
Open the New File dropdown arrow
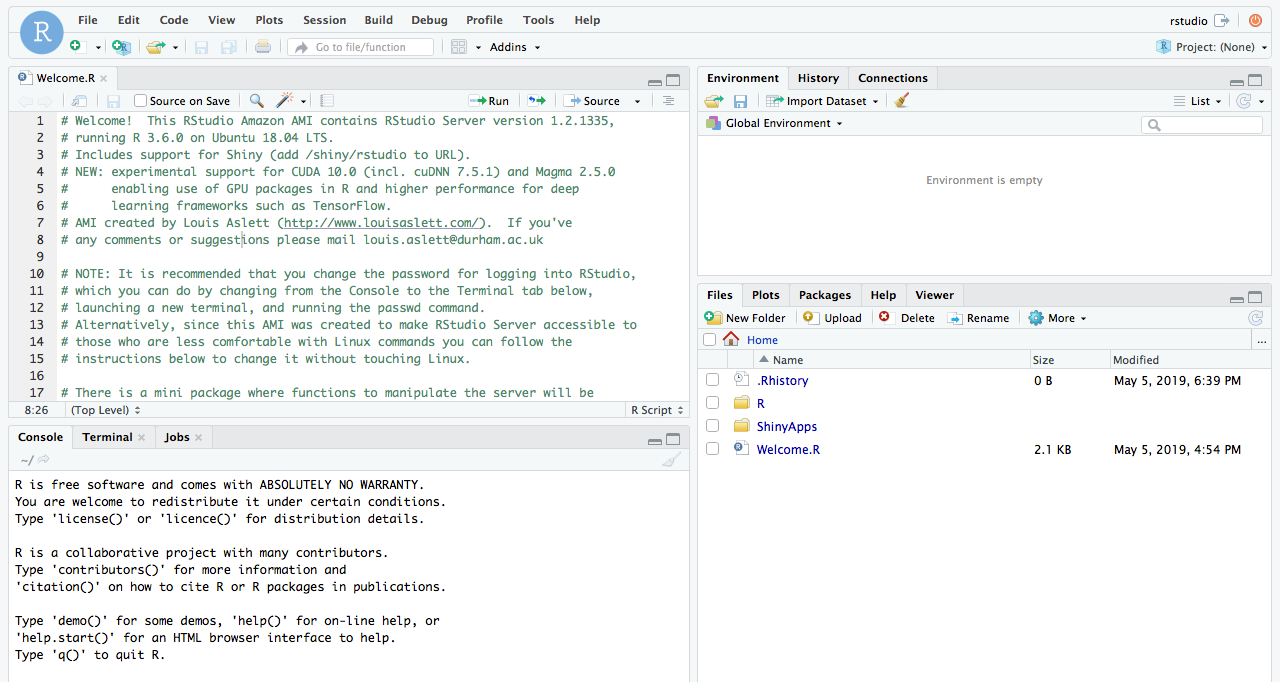98,47
